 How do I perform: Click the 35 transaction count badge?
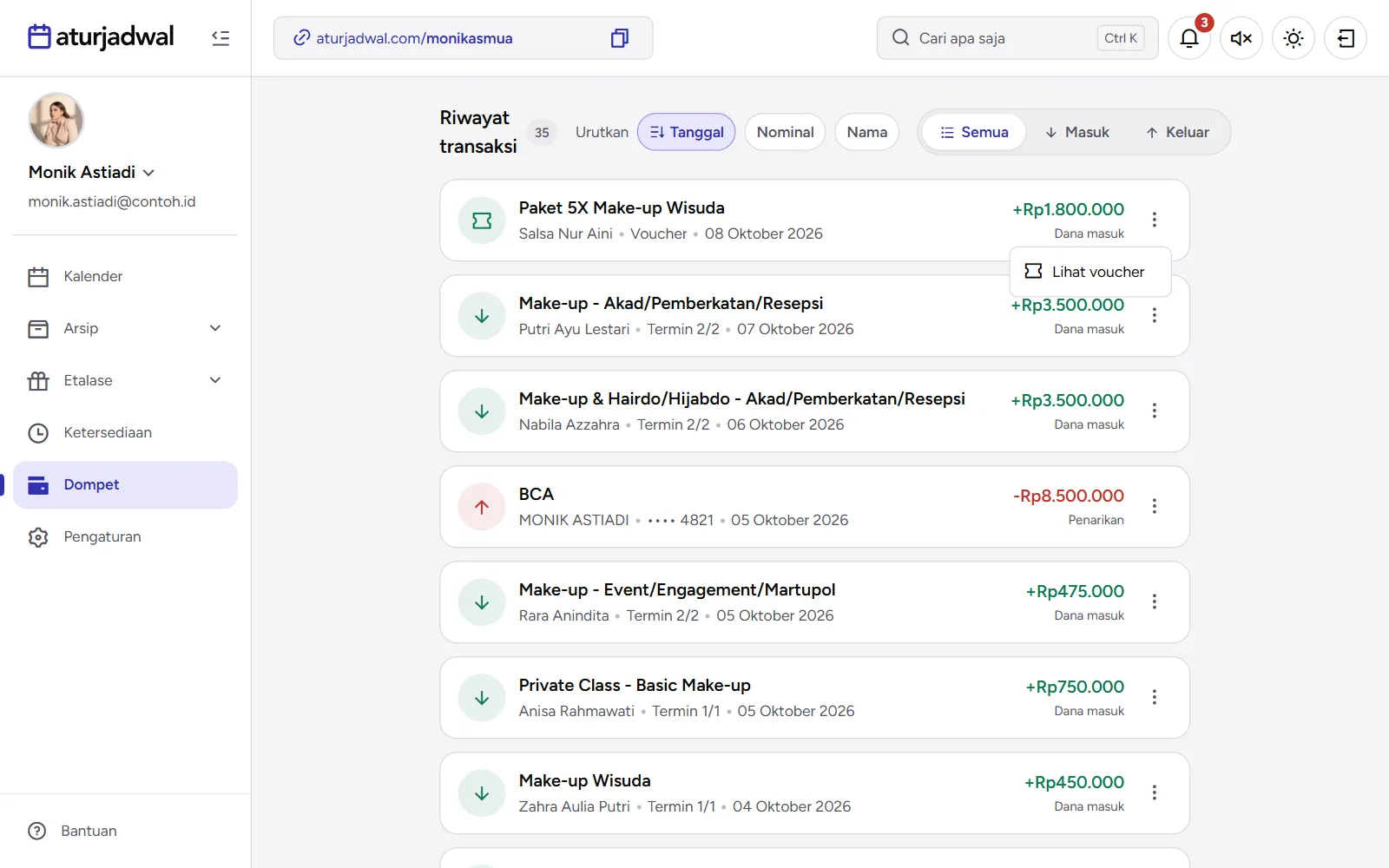542,133
